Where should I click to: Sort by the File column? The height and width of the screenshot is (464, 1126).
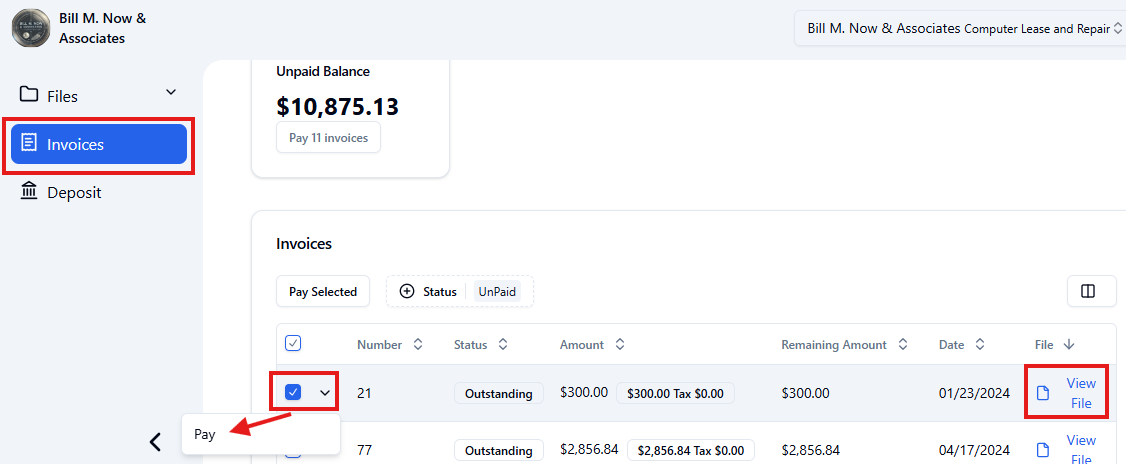(x=1055, y=345)
